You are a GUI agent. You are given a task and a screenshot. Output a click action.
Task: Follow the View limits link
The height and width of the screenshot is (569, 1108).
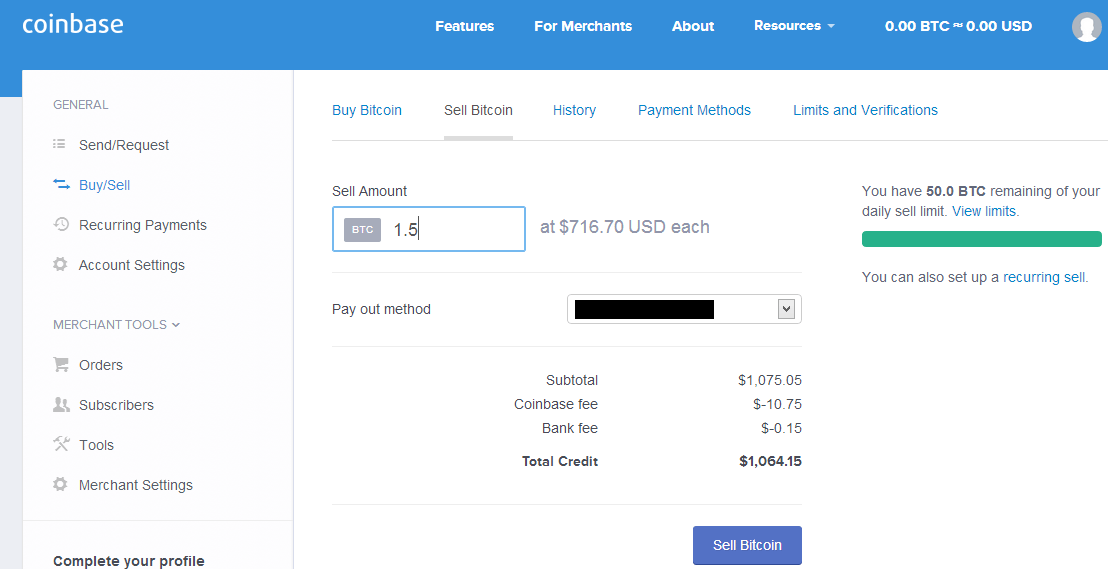point(984,211)
